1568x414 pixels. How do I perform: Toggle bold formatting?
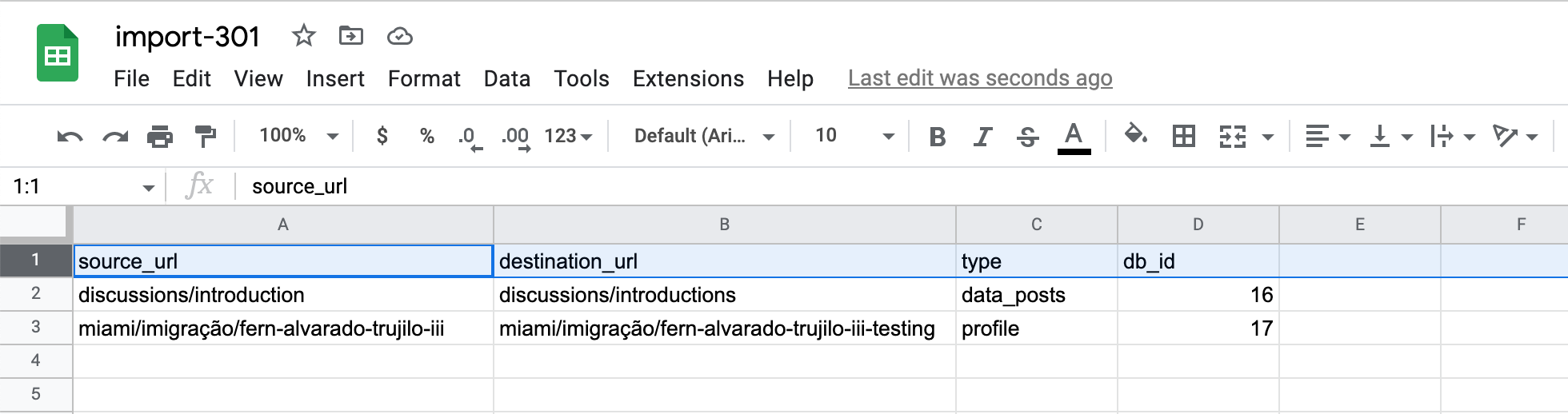pos(937,137)
